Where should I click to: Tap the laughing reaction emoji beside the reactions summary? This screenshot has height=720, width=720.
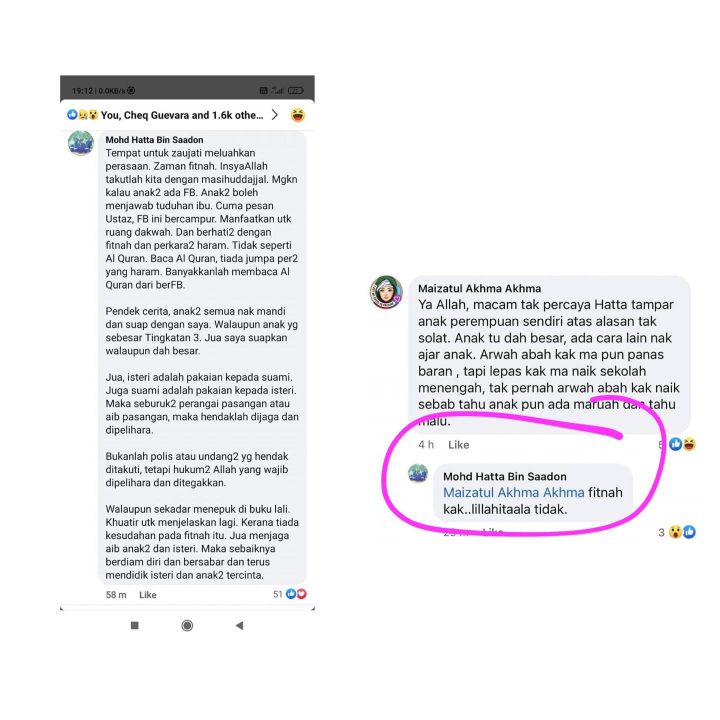tap(298, 115)
